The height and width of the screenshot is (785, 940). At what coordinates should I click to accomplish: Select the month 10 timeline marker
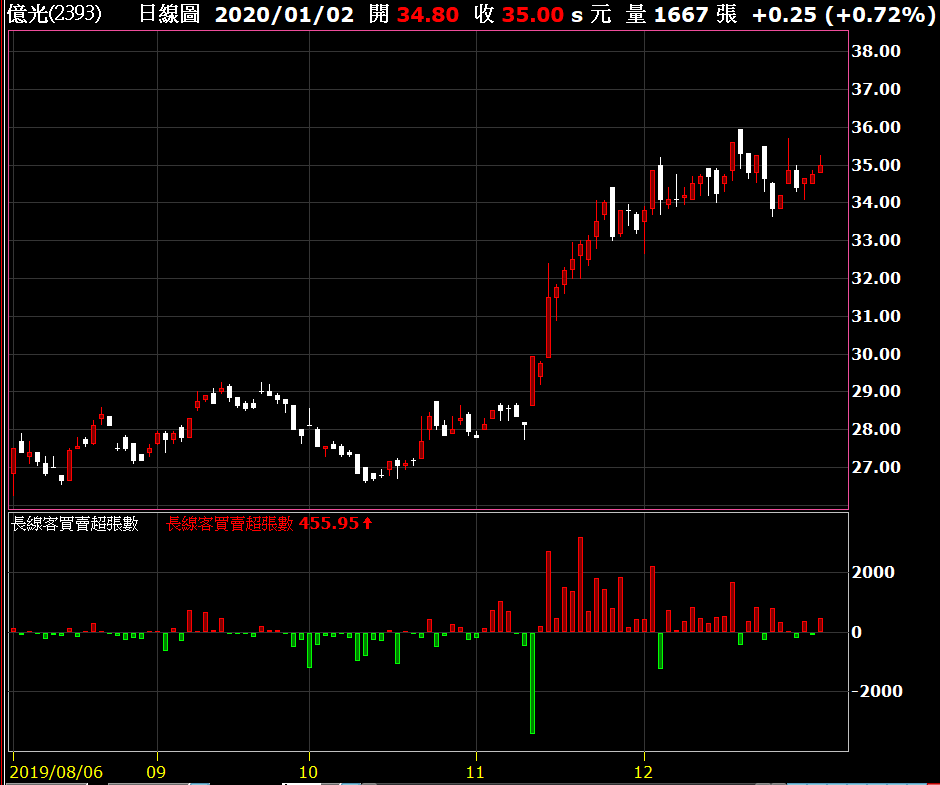point(308,772)
